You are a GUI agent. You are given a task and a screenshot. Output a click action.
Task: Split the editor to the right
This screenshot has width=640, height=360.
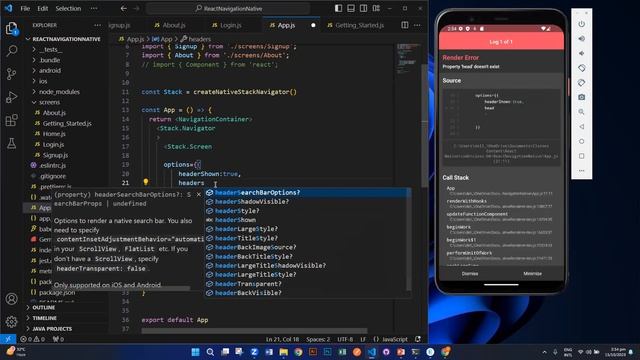pos(404,25)
